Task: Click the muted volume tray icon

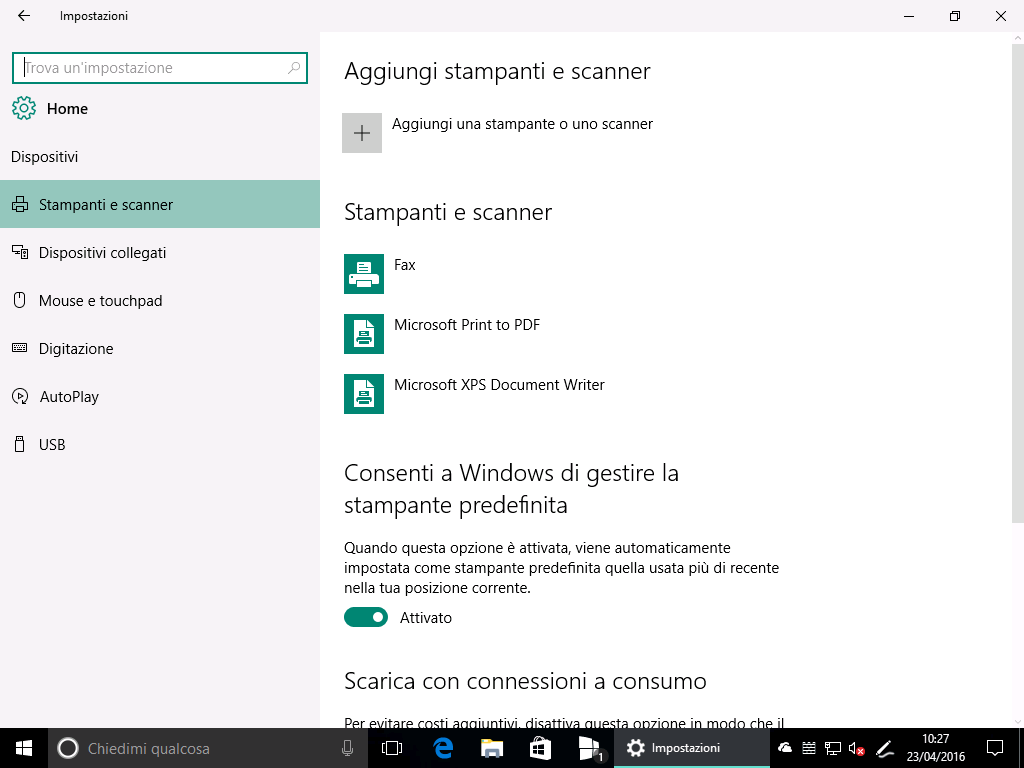Action: pos(856,748)
